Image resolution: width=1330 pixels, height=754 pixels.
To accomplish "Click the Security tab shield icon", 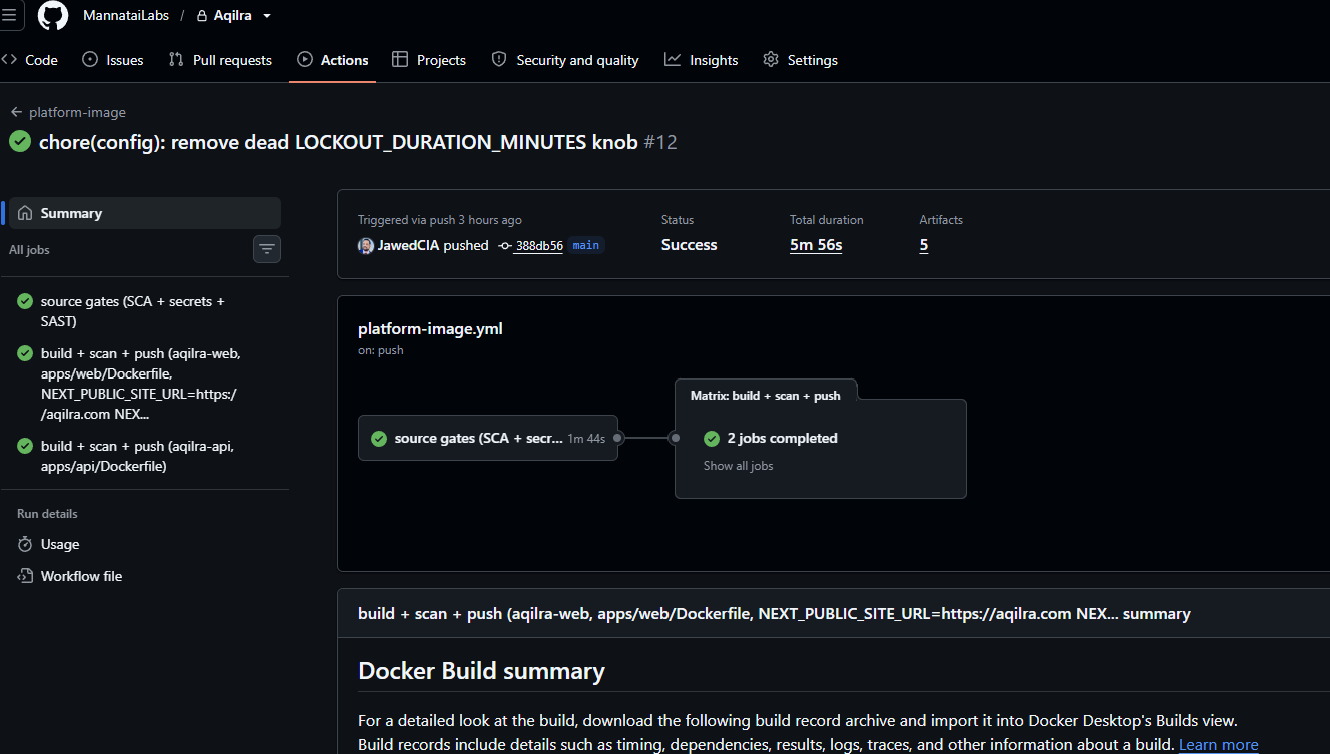I will coord(499,60).
